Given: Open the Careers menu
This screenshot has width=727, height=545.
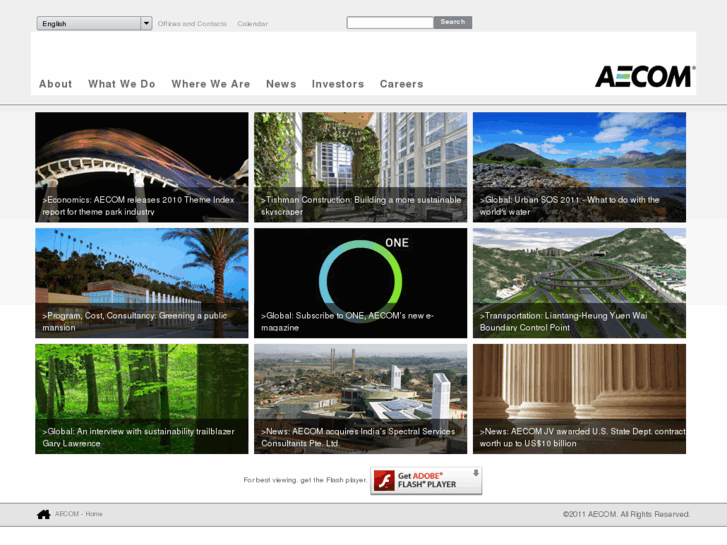Looking at the screenshot, I should click(x=402, y=84).
